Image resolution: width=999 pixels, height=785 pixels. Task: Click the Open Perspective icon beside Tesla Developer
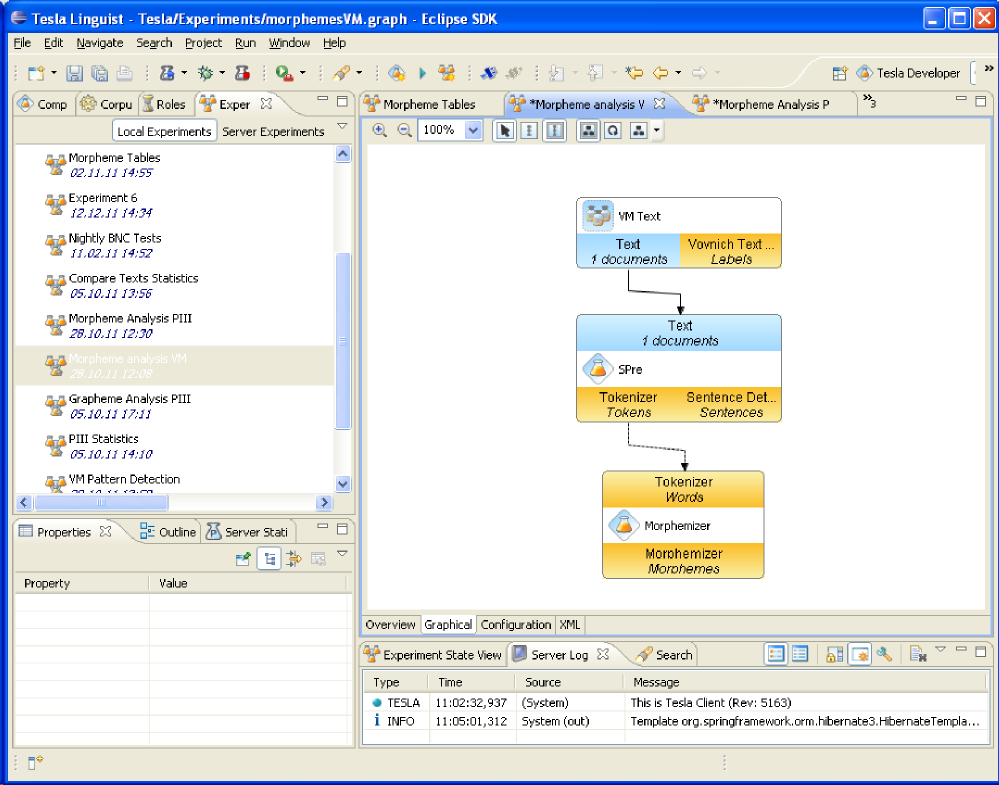(x=840, y=73)
